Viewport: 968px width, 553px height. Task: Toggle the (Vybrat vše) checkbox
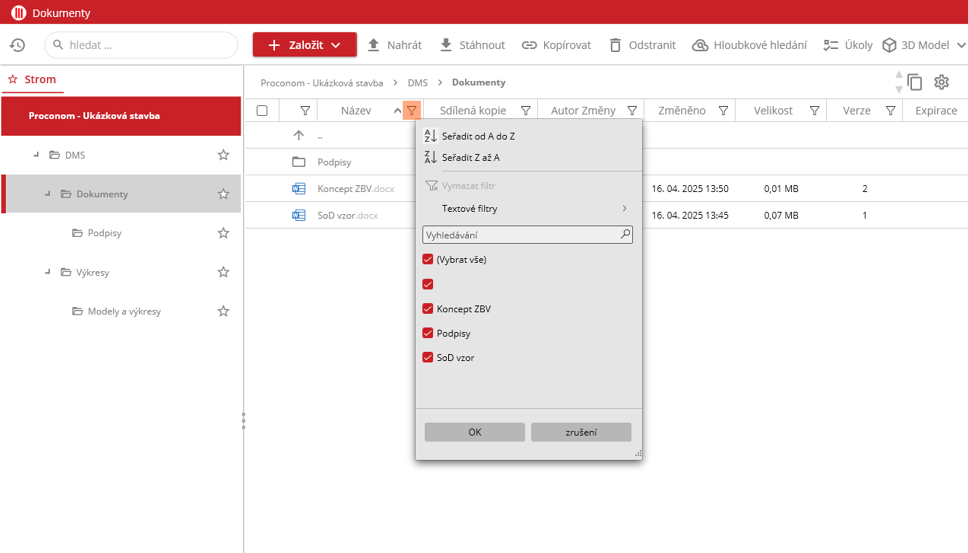[x=428, y=259]
